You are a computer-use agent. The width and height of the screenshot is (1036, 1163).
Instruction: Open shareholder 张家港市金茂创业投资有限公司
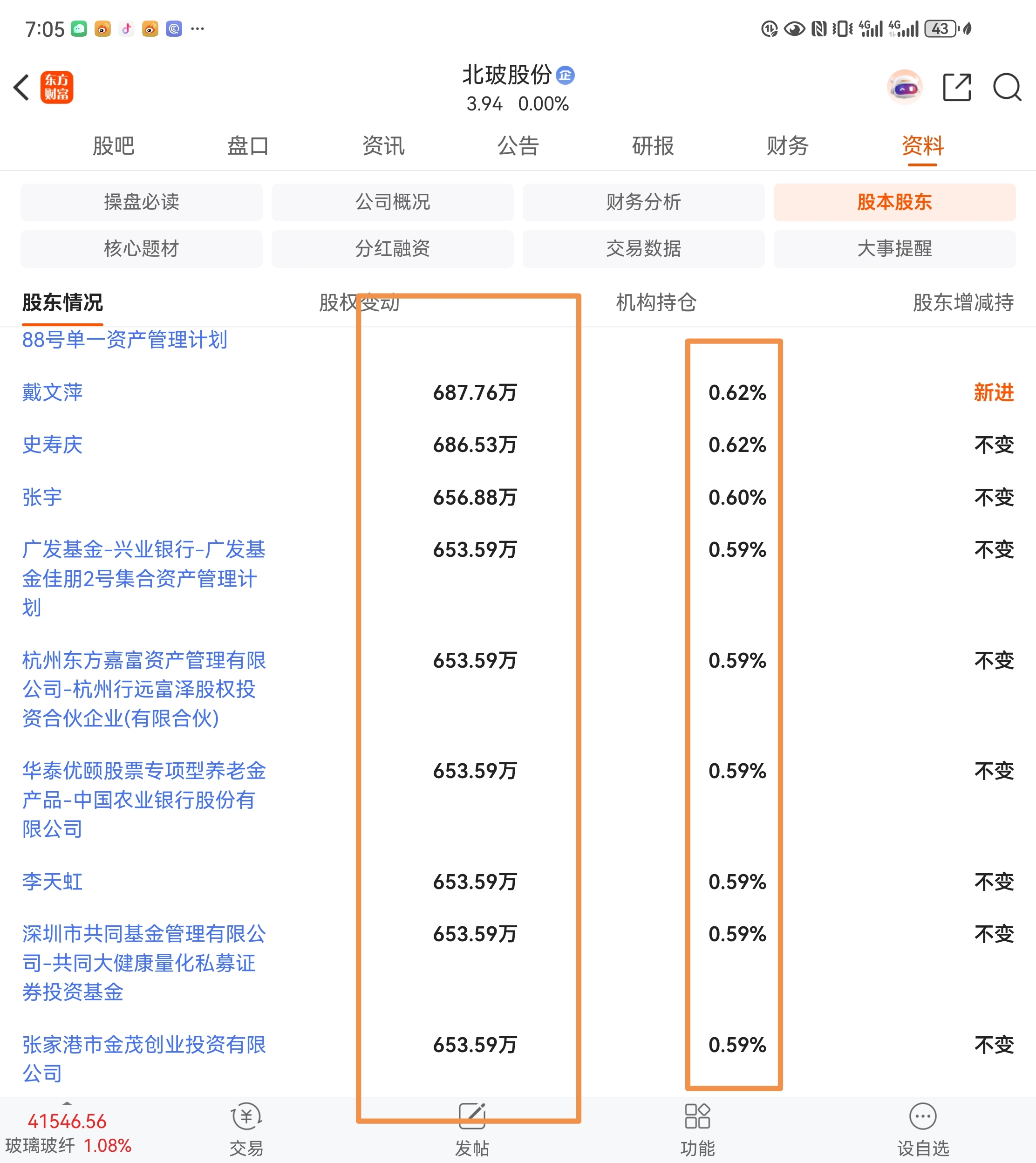144,1059
